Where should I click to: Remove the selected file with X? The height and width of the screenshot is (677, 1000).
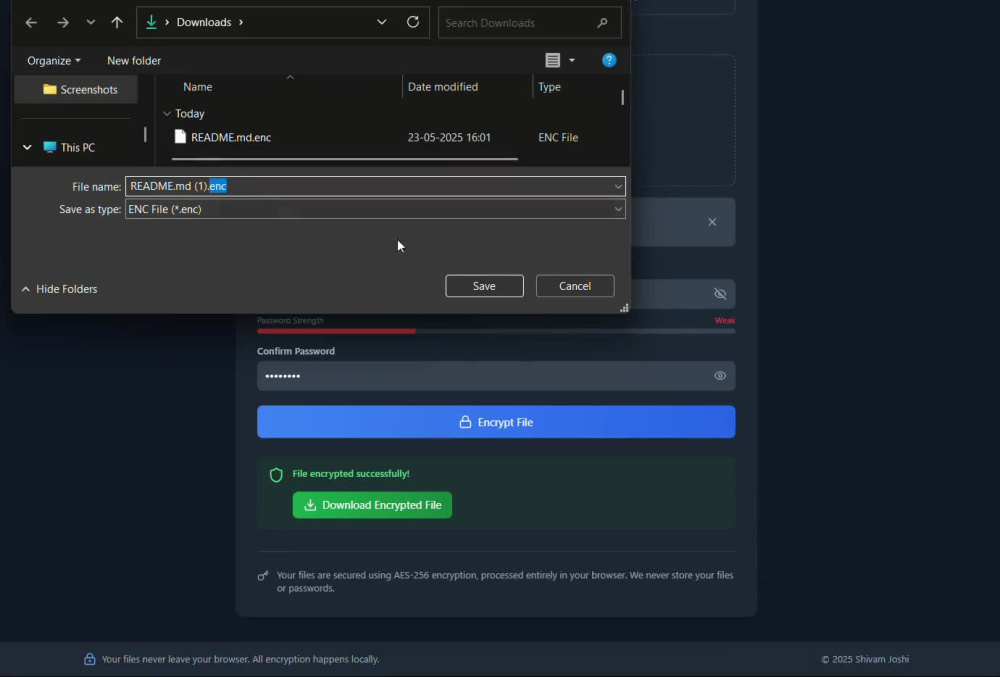pos(712,222)
